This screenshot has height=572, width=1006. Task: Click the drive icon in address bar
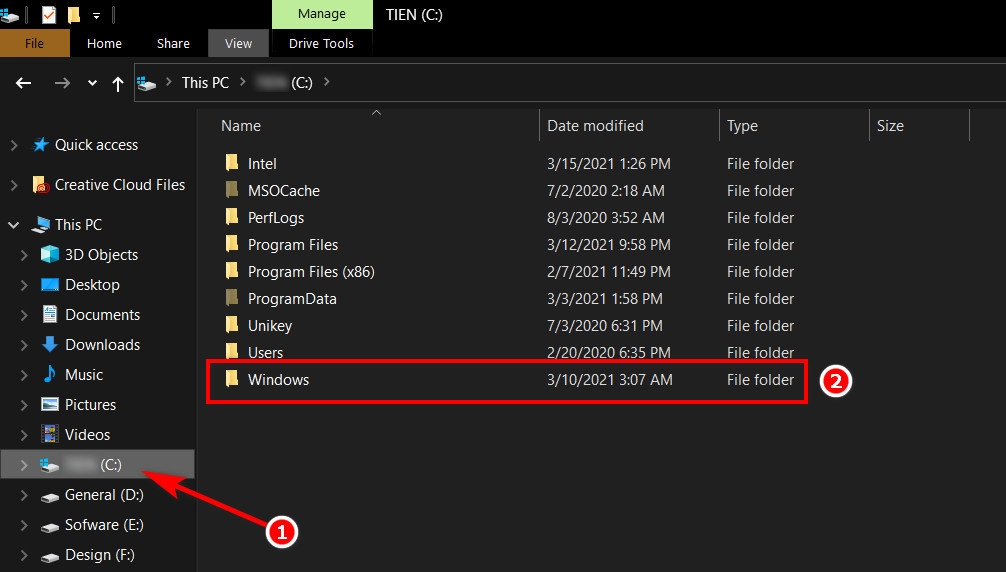(147, 83)
